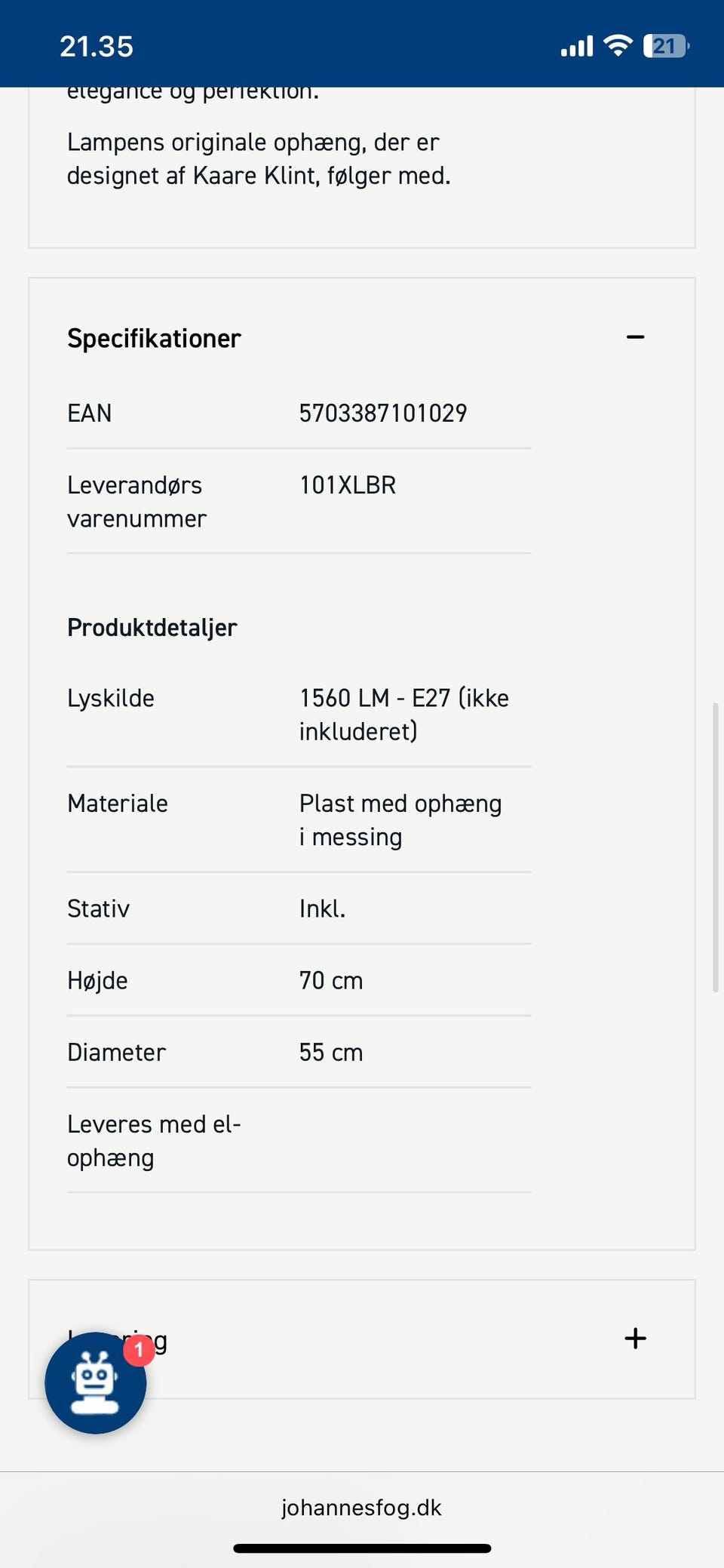The image size is (724, 1568).
Task: Tap the supplier item number 101XLBR
Action: click(x=348, y=485)
